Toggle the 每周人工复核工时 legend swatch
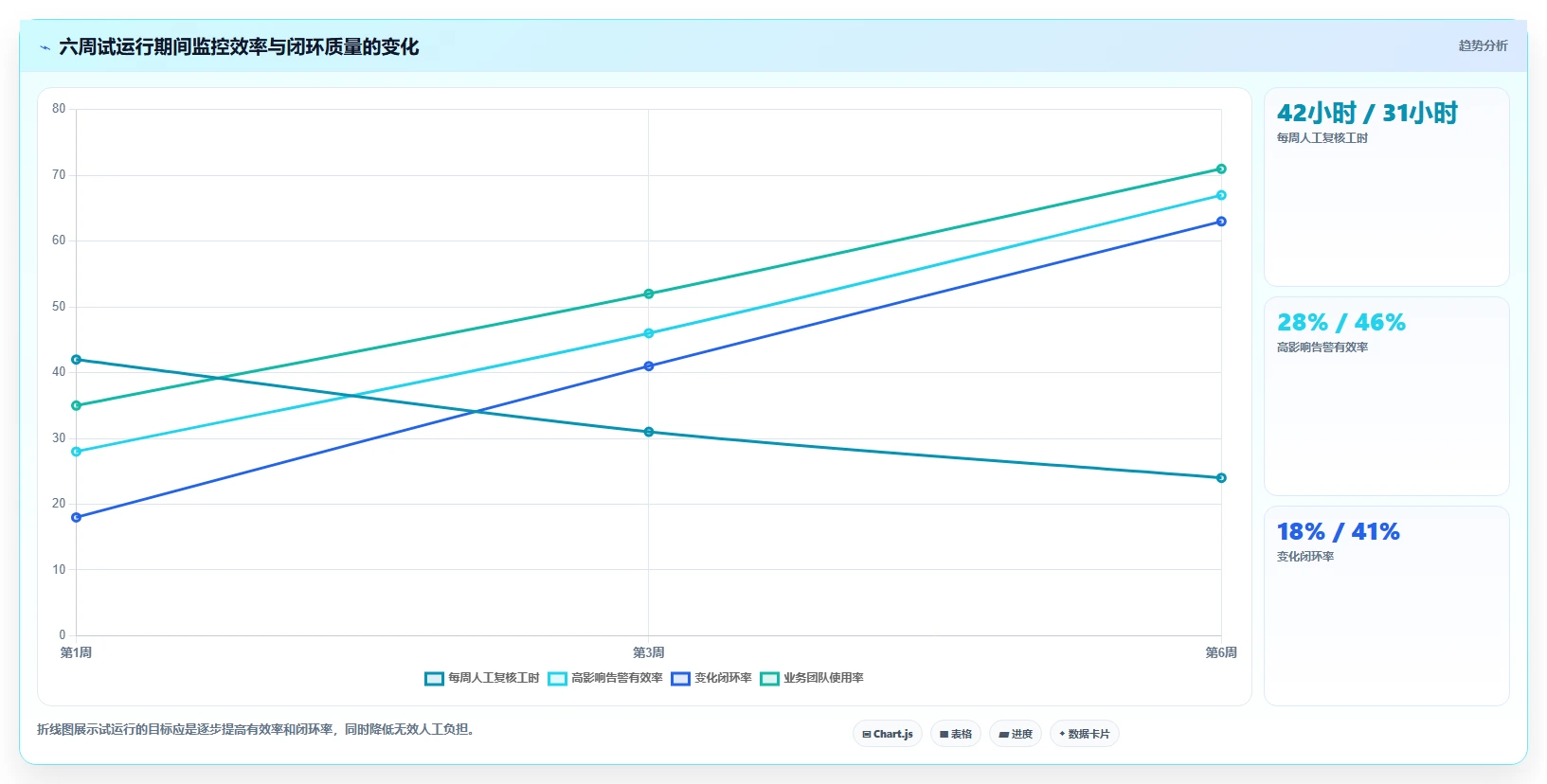1547x784 pixels. 434,678
